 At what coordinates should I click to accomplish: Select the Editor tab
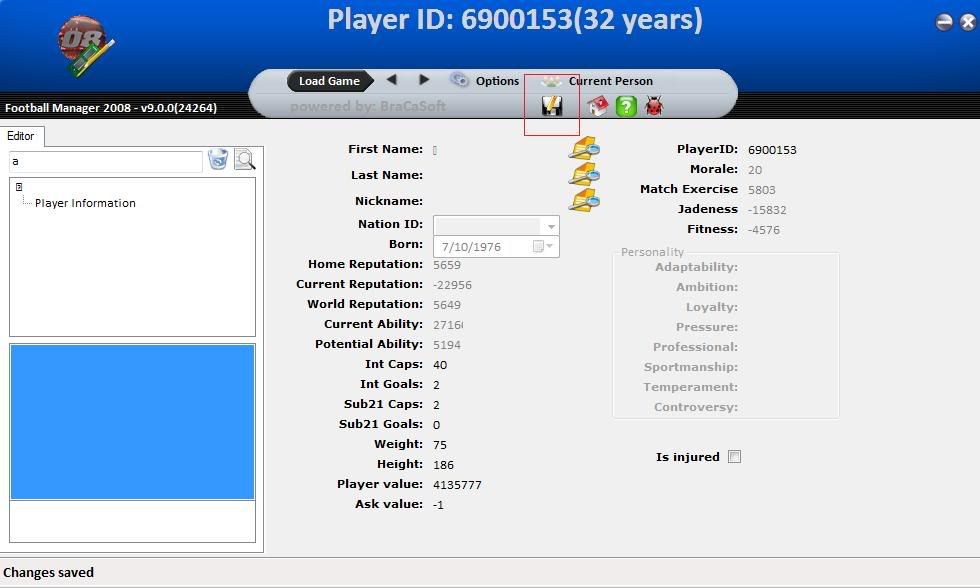21,136
